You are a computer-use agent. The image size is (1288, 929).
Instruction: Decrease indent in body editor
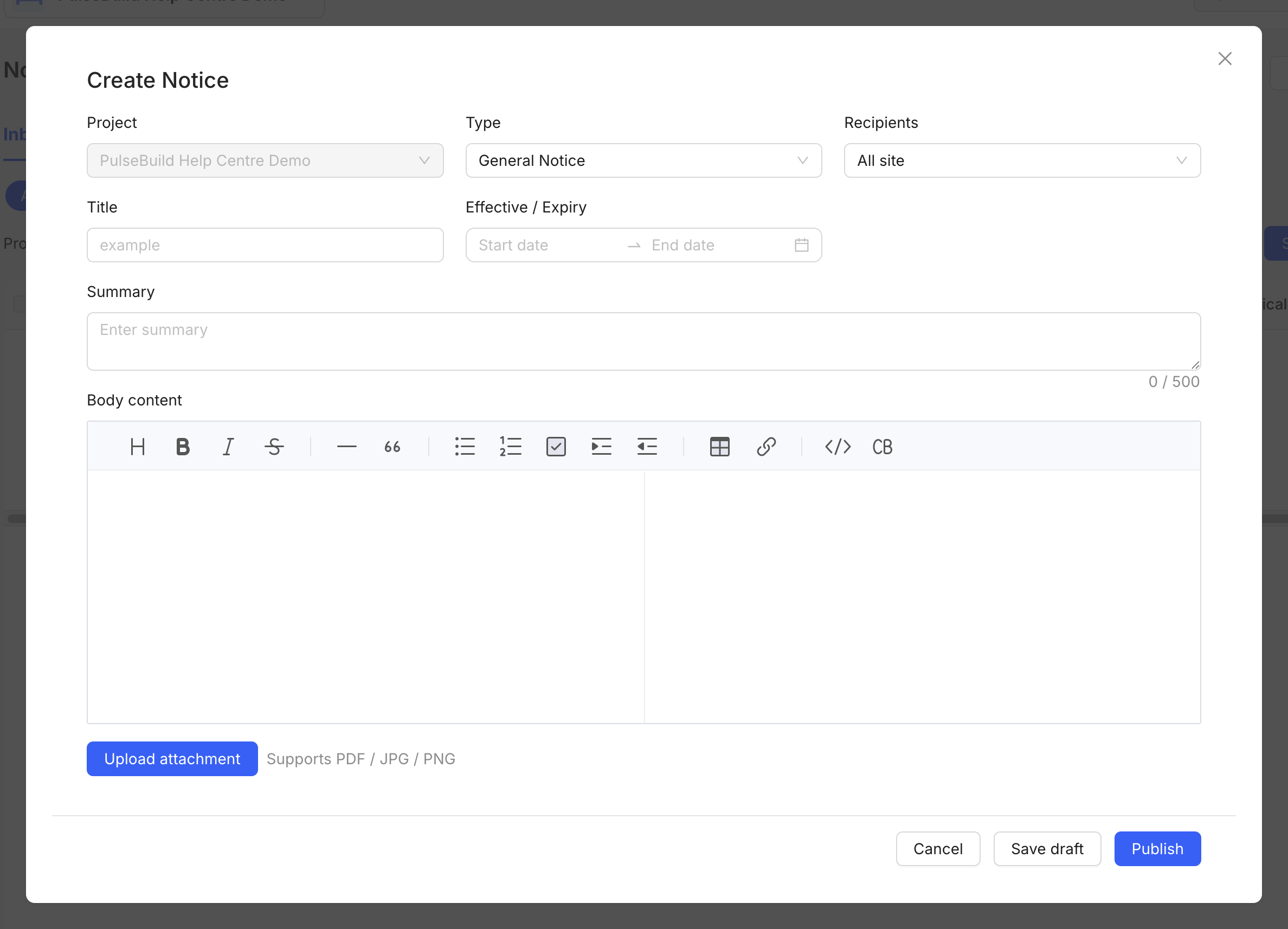click(x=647, y=447)
